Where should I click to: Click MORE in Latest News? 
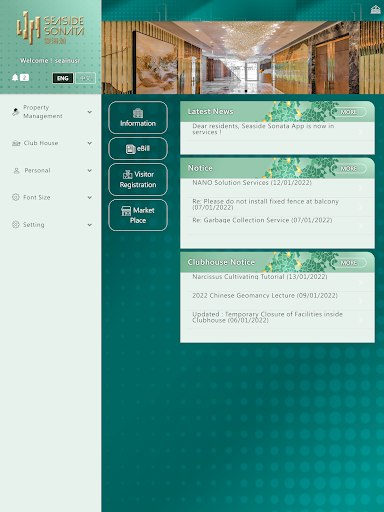pyautogui.click(x=349, y=112)
